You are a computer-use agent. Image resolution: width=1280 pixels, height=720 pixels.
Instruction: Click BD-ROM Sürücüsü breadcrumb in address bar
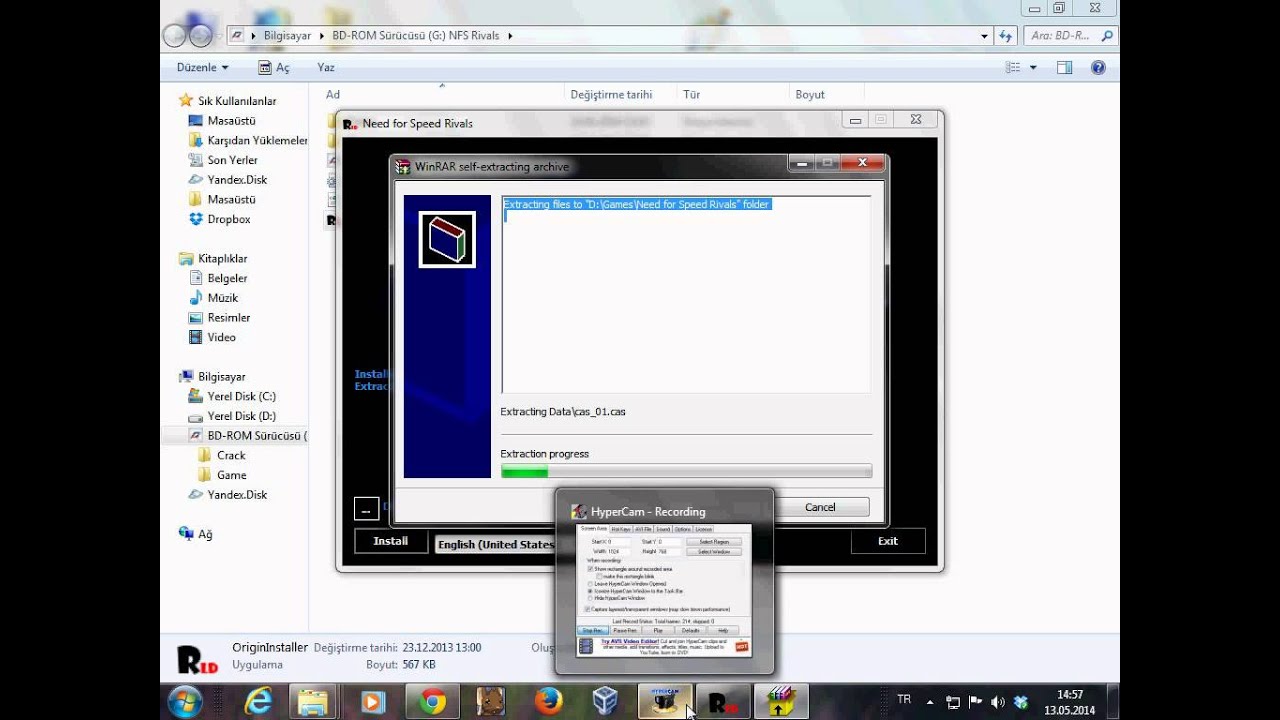click(416, 35)
